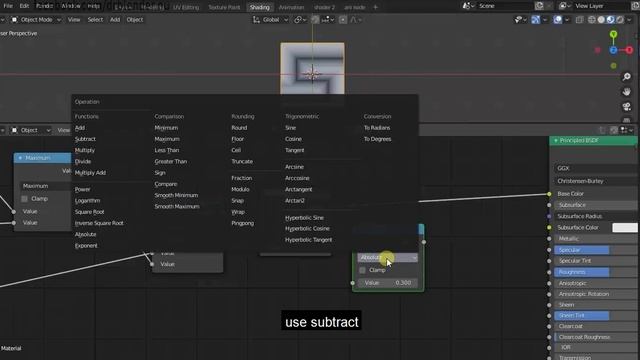Add new workspace plus icon
The width and height of the screenshot is (640, 360).
click(375, 7)
